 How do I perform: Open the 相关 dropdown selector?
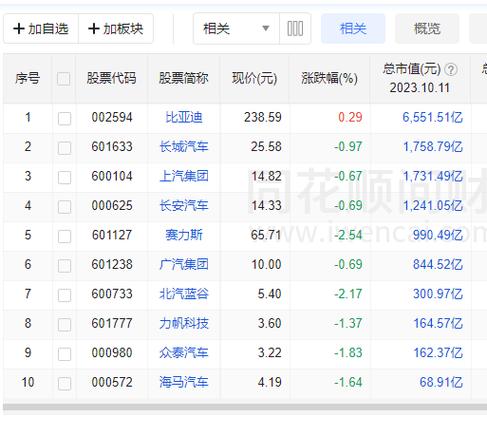coord(236,29)
